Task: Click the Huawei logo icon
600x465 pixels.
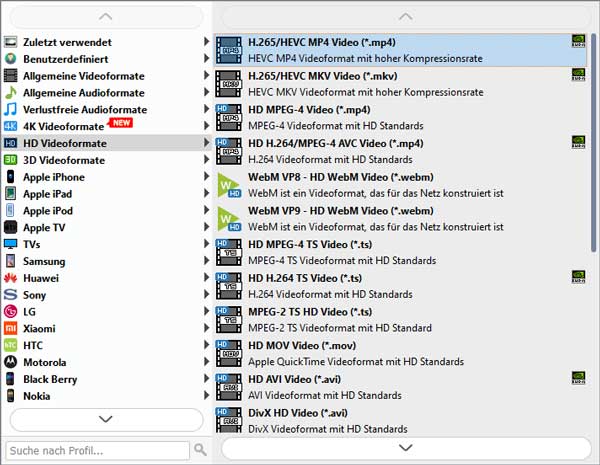Action: tap(10, 277)
